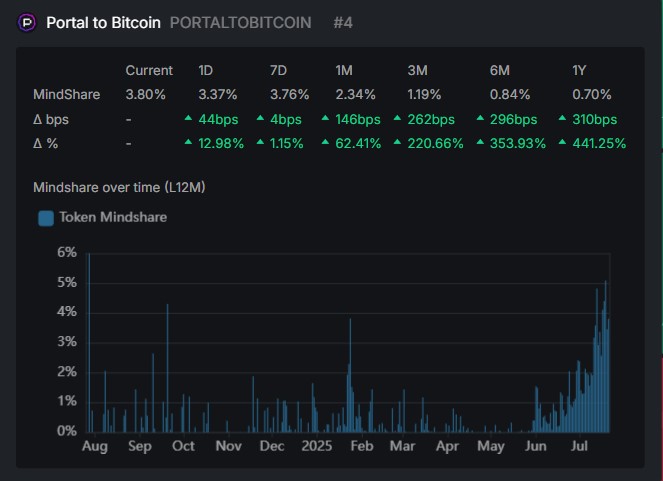663x481 pixels.
Task: Click the highest July bar above 5%
Action: [605, 356]
